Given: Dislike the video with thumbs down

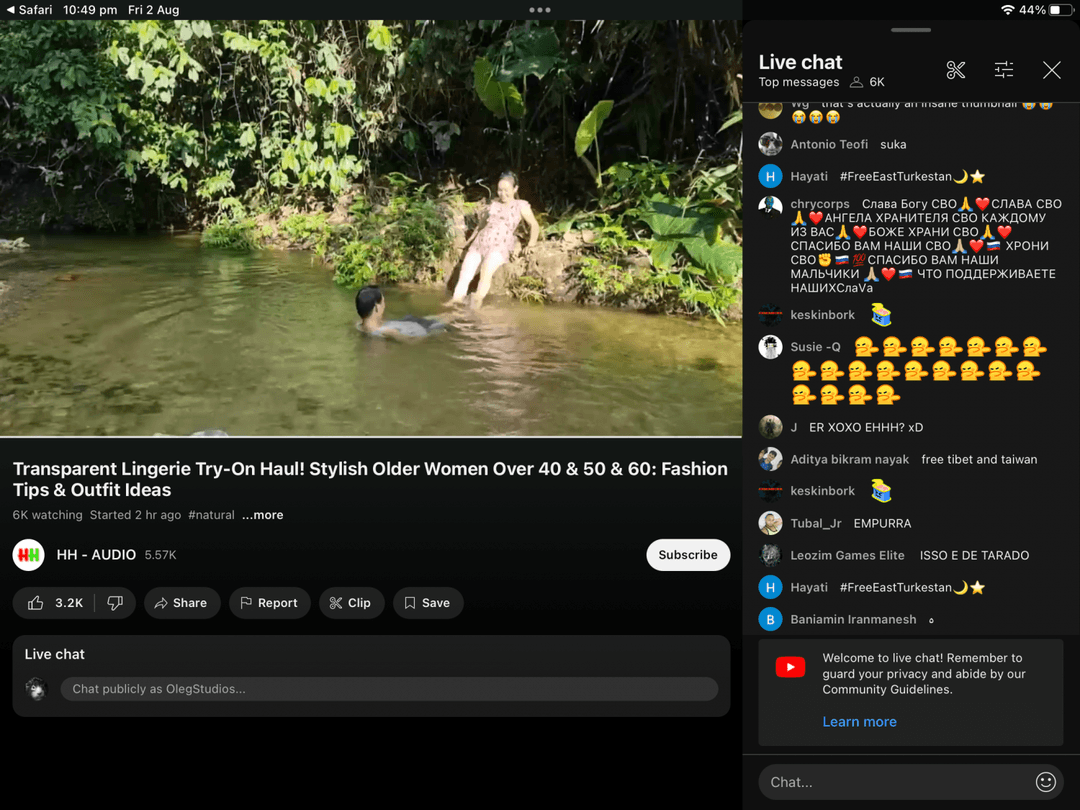Looking at the screenshot, I should click(x=115, y=603).
